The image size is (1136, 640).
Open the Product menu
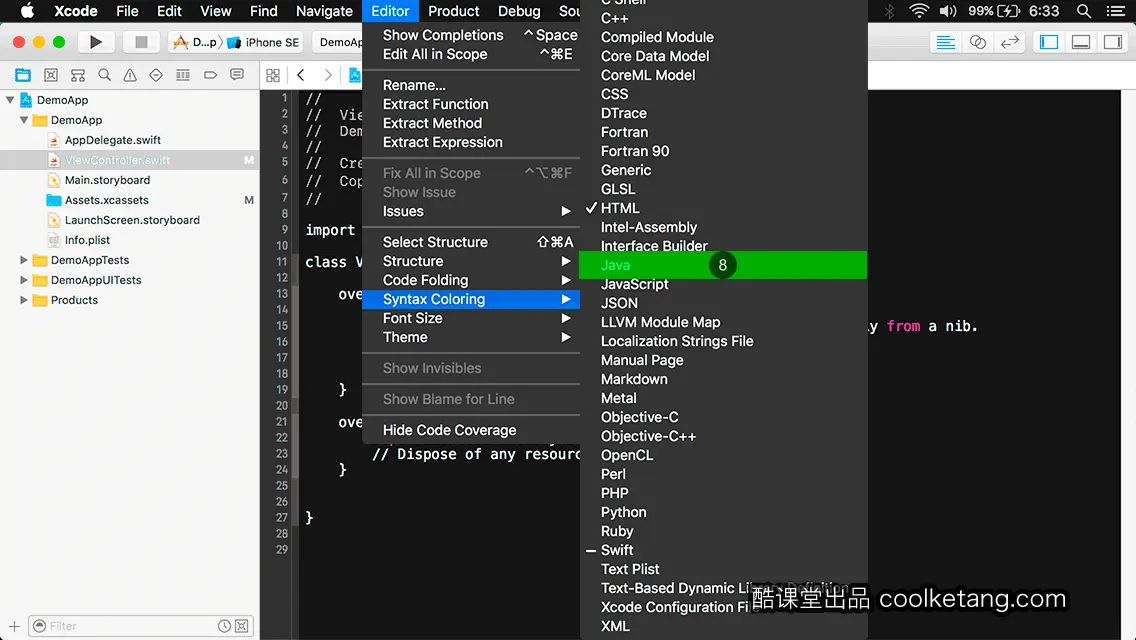tap(454, 11)
